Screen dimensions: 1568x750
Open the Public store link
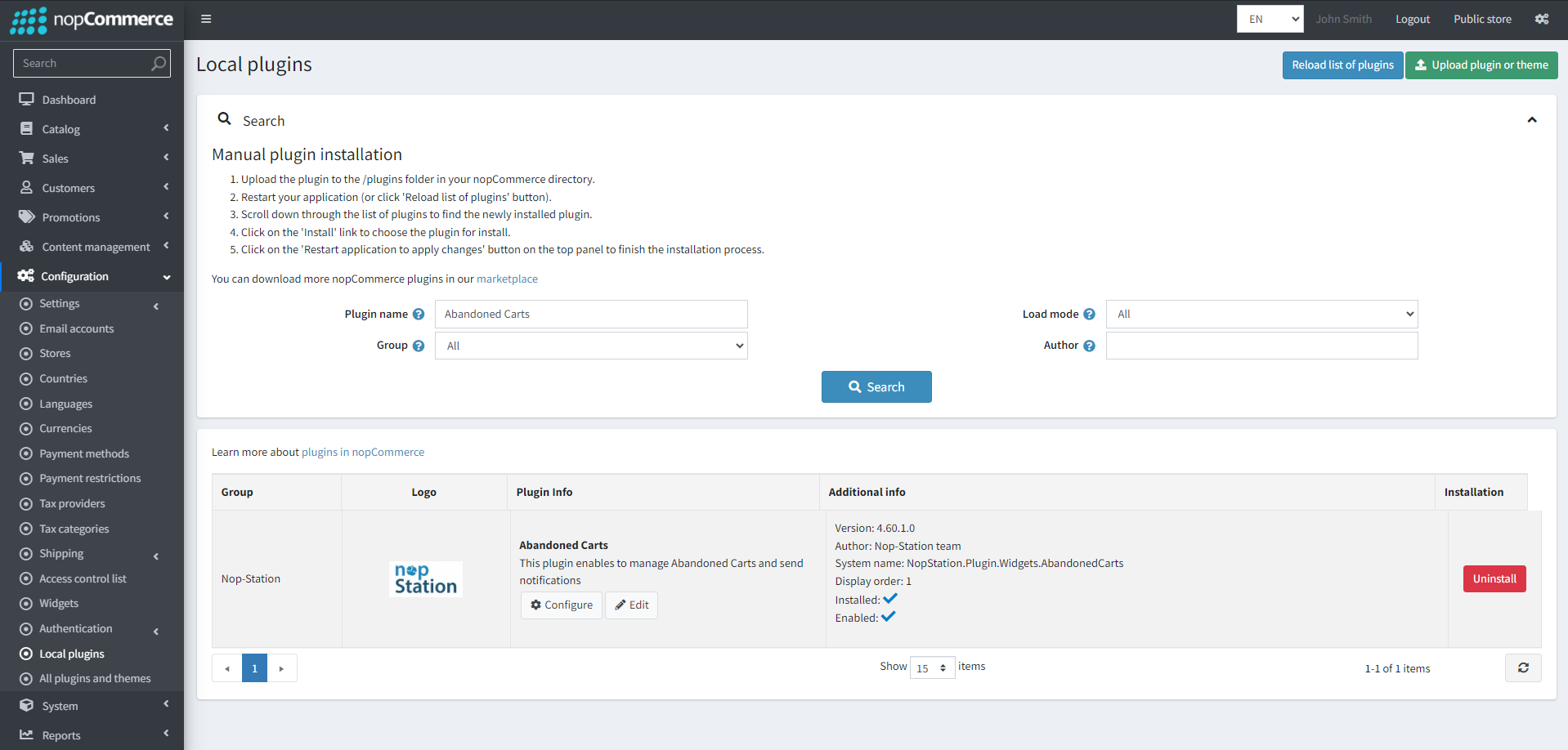pos(1482,20)
